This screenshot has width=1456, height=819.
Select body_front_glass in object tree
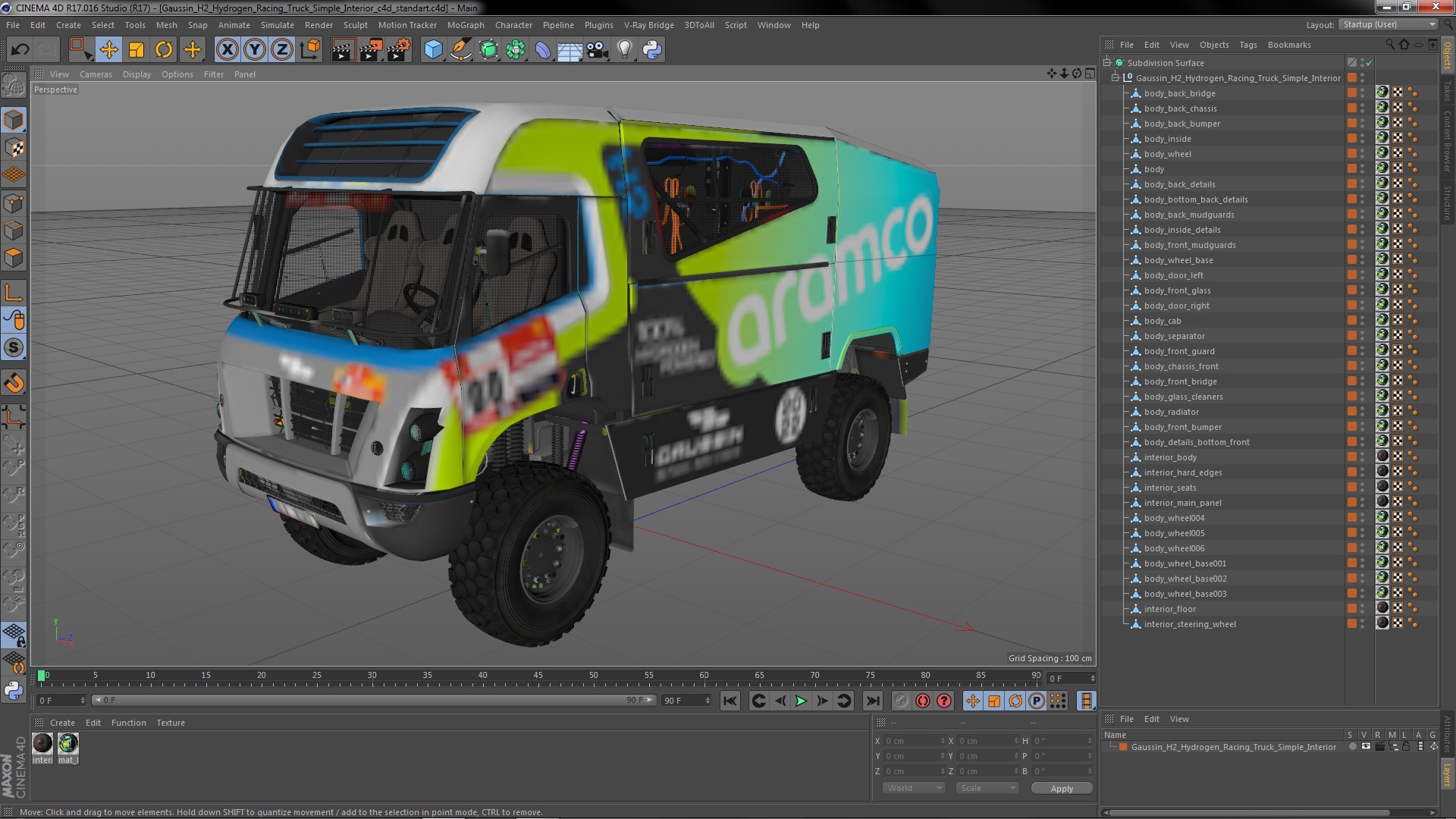(1177, 290)
